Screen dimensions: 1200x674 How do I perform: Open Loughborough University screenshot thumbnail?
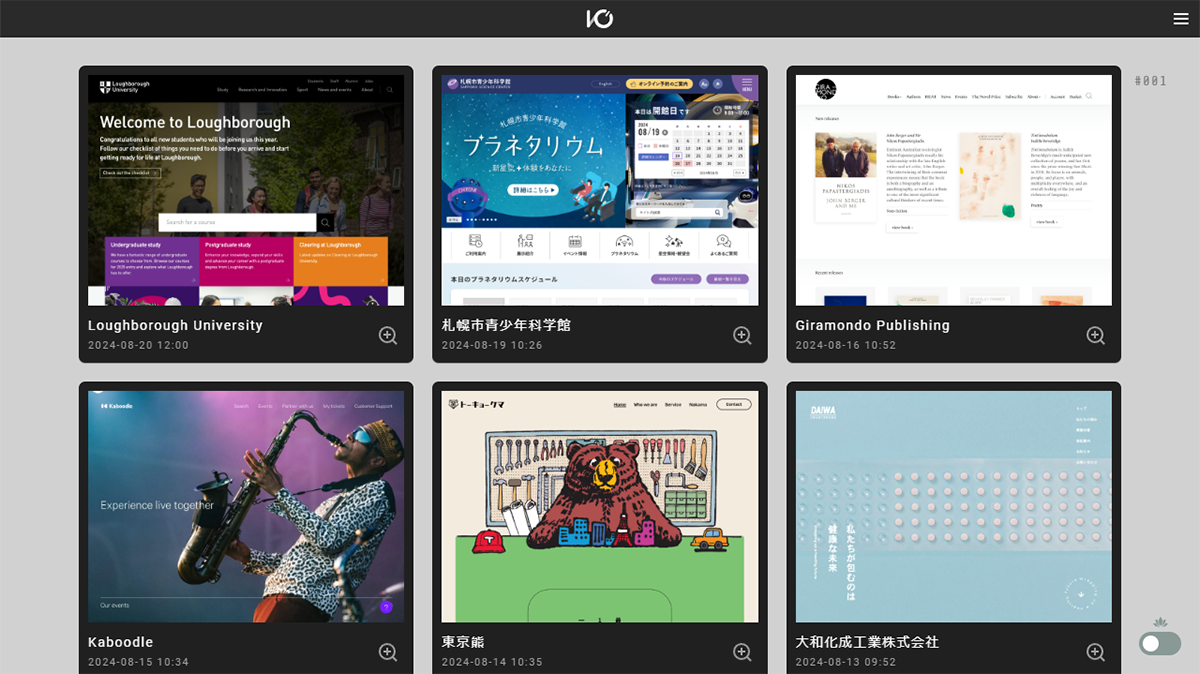coord(246,190)
